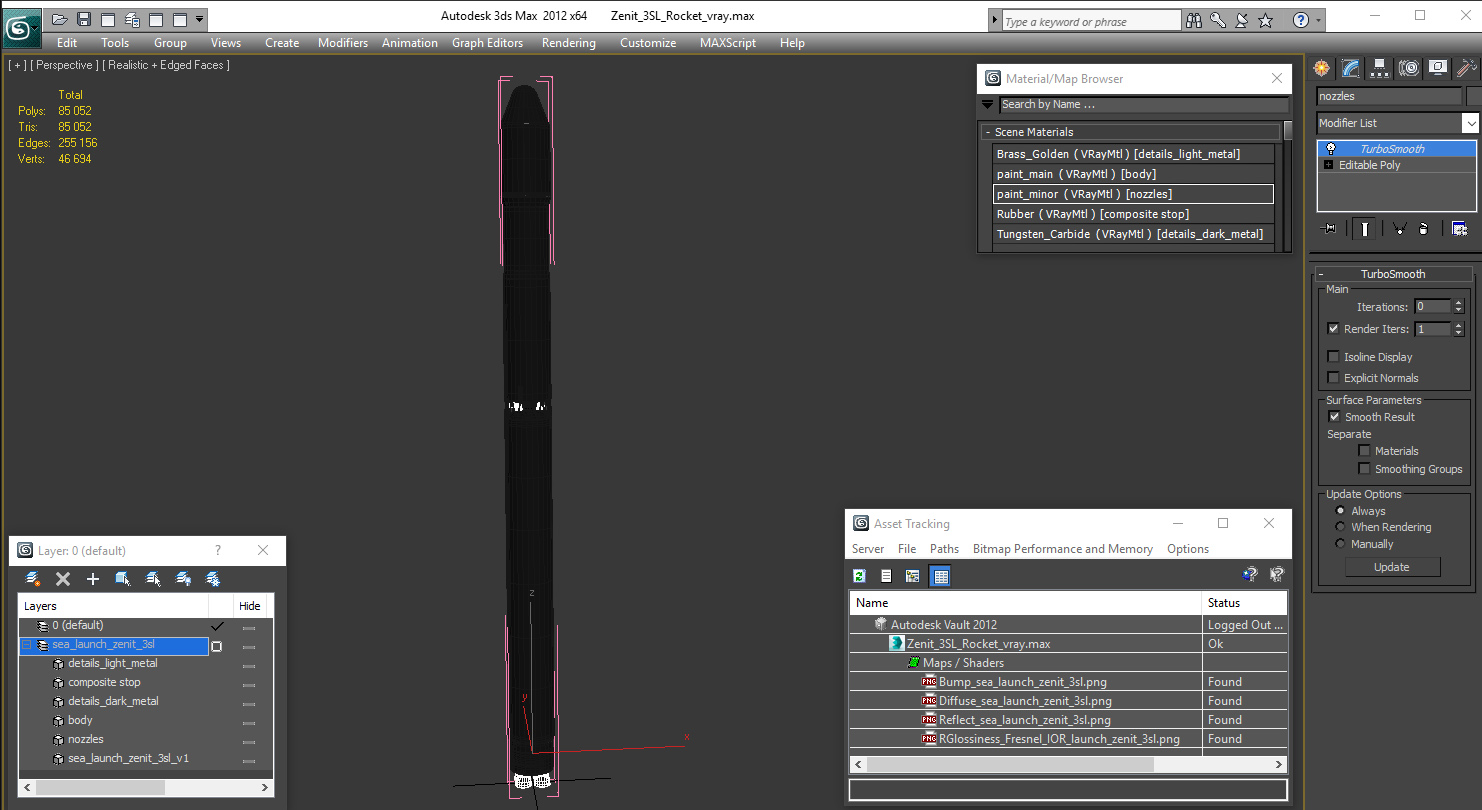Switch to the Utilities hammer tab
1482x810 pixels.
pos(1466,68)
